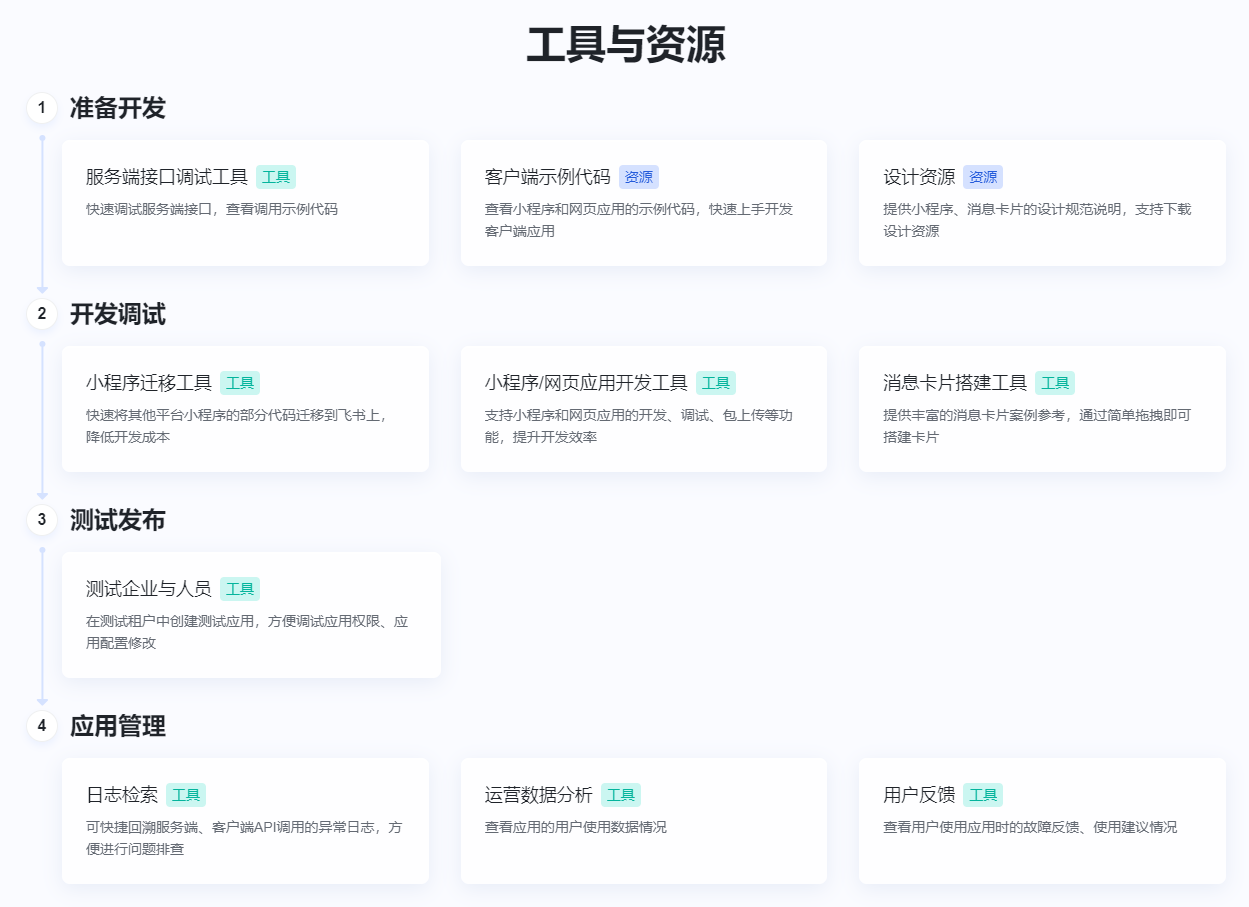
Task: Open the 客户端示例代码 card title
Action: tap(547, 177)
